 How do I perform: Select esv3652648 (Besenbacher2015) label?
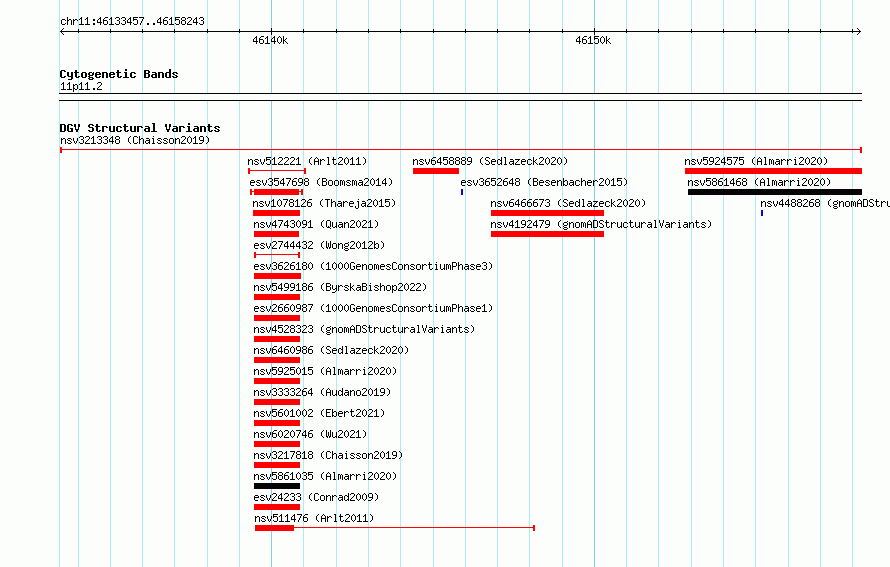pyautogui.click(x=544, y=182)
